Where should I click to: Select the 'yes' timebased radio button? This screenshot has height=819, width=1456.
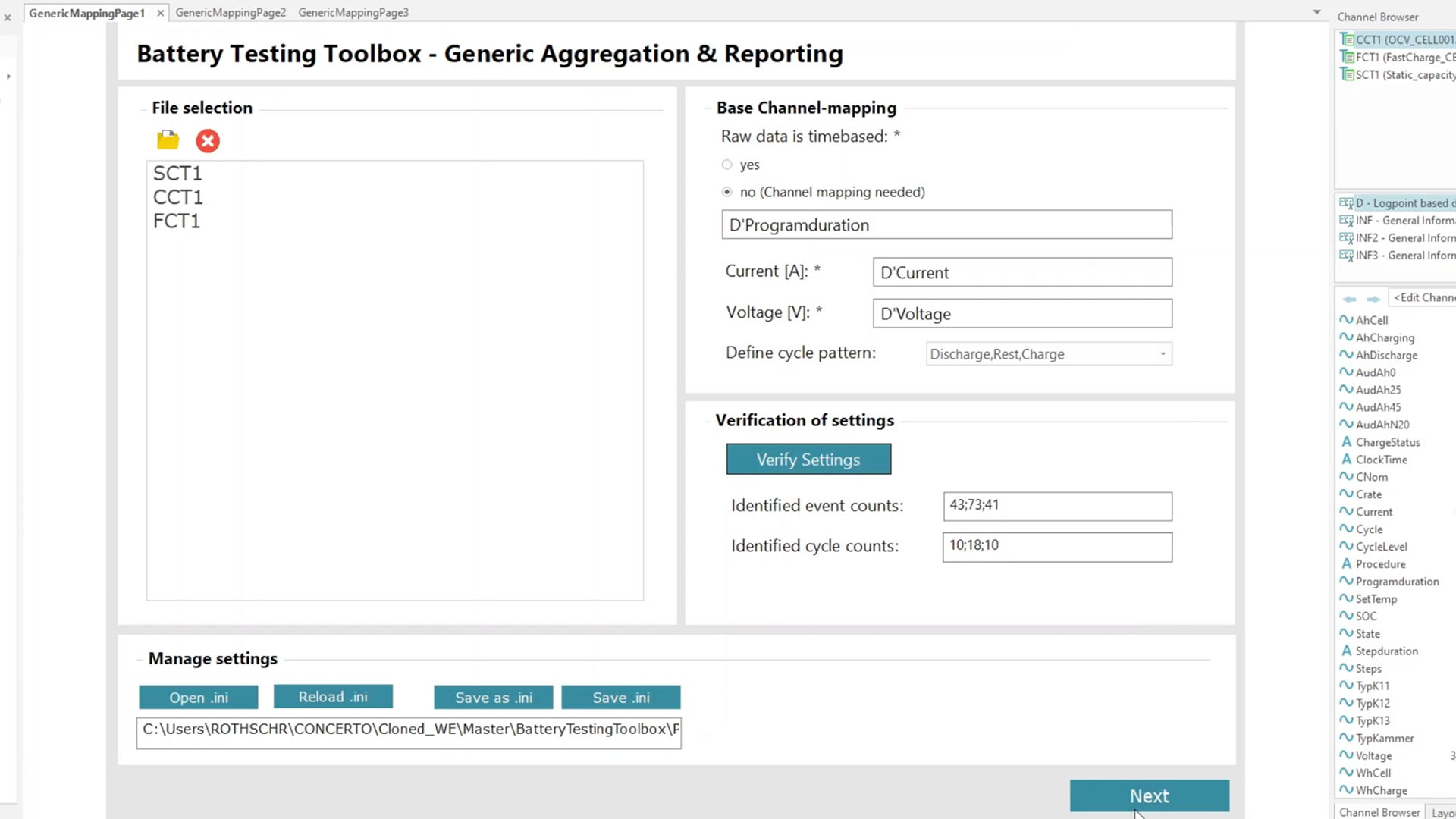point(727,165)
